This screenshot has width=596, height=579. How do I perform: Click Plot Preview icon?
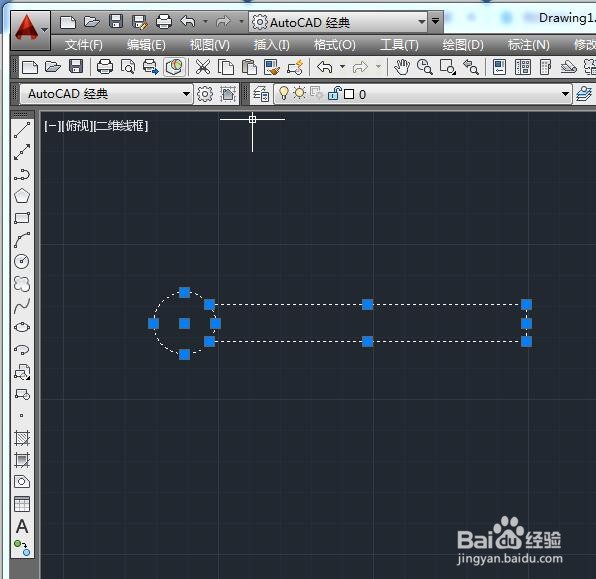pyautogui.click(x=128, y=67)
